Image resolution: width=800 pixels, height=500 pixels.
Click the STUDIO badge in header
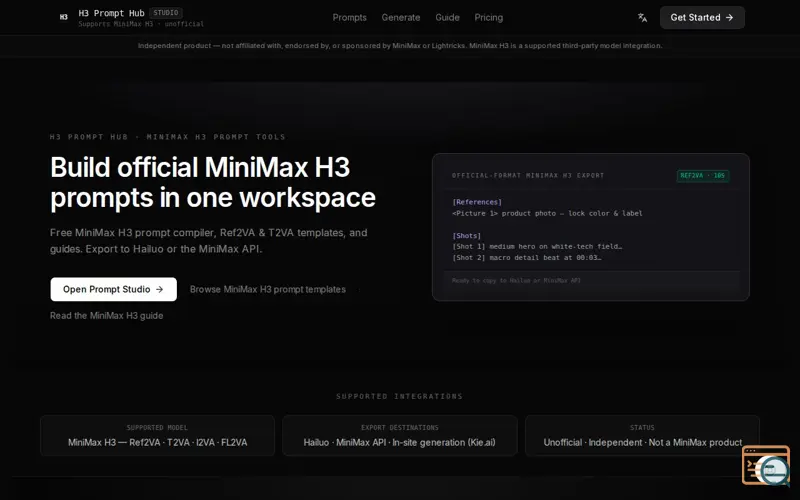[x=166, y=13]
